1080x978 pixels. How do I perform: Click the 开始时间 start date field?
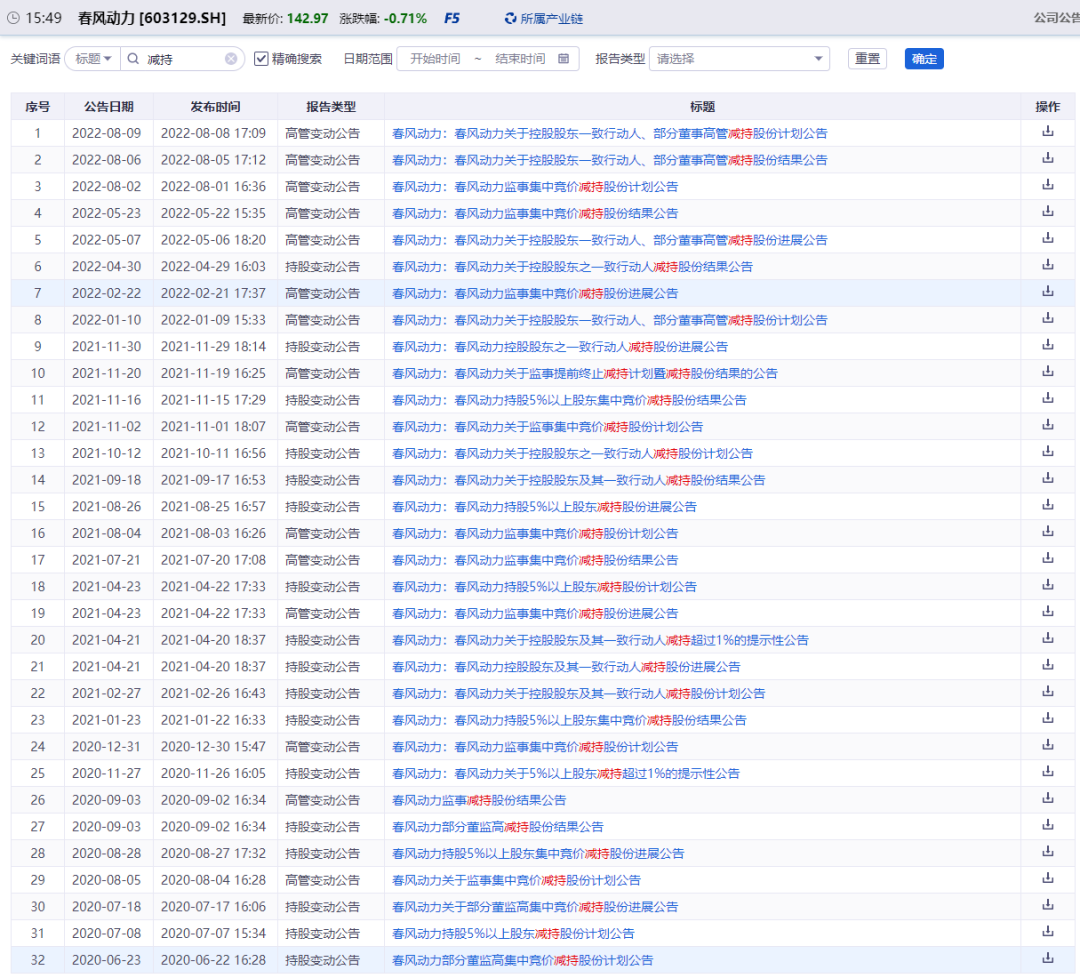coord(435,59)
